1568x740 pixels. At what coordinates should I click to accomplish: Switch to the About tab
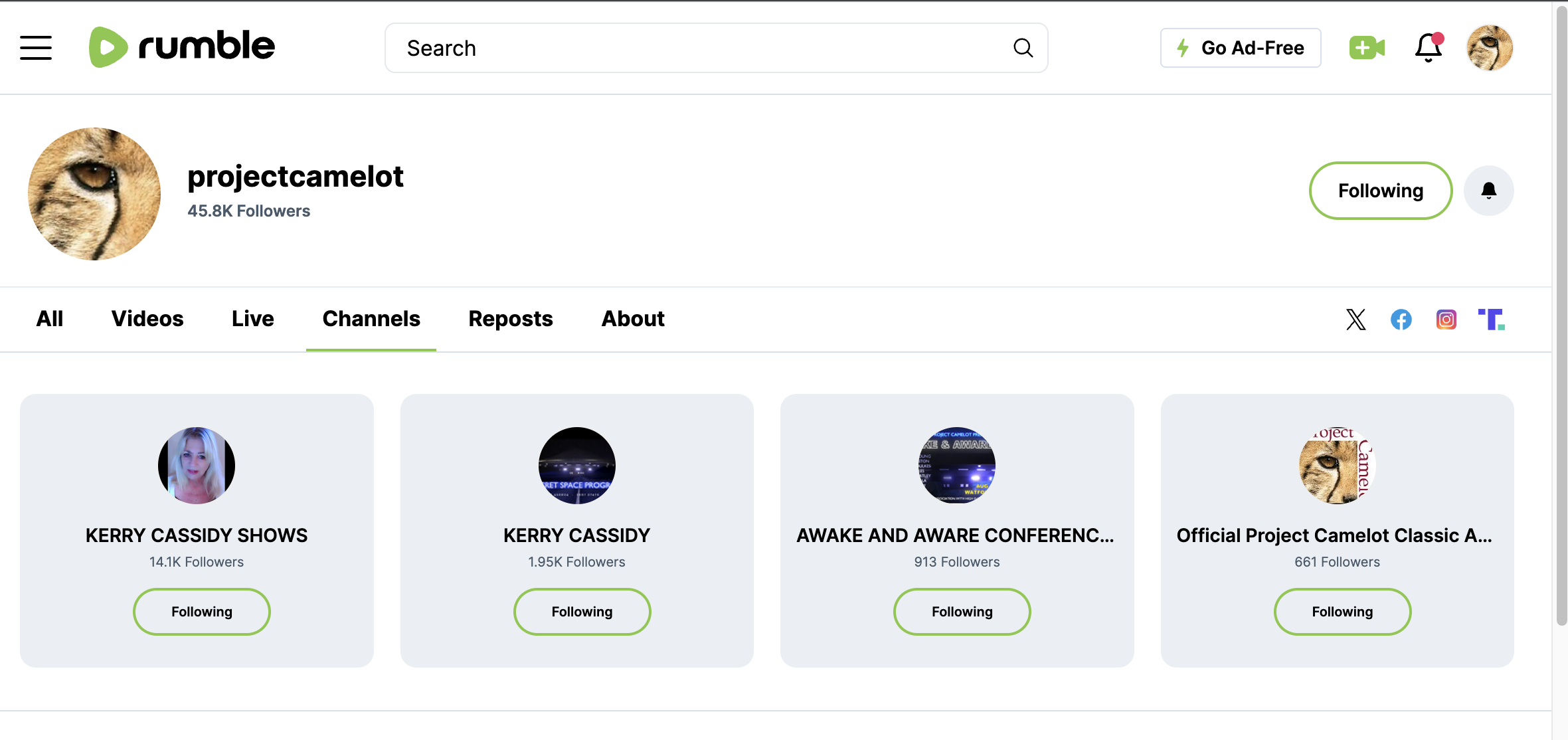point(633,319)
